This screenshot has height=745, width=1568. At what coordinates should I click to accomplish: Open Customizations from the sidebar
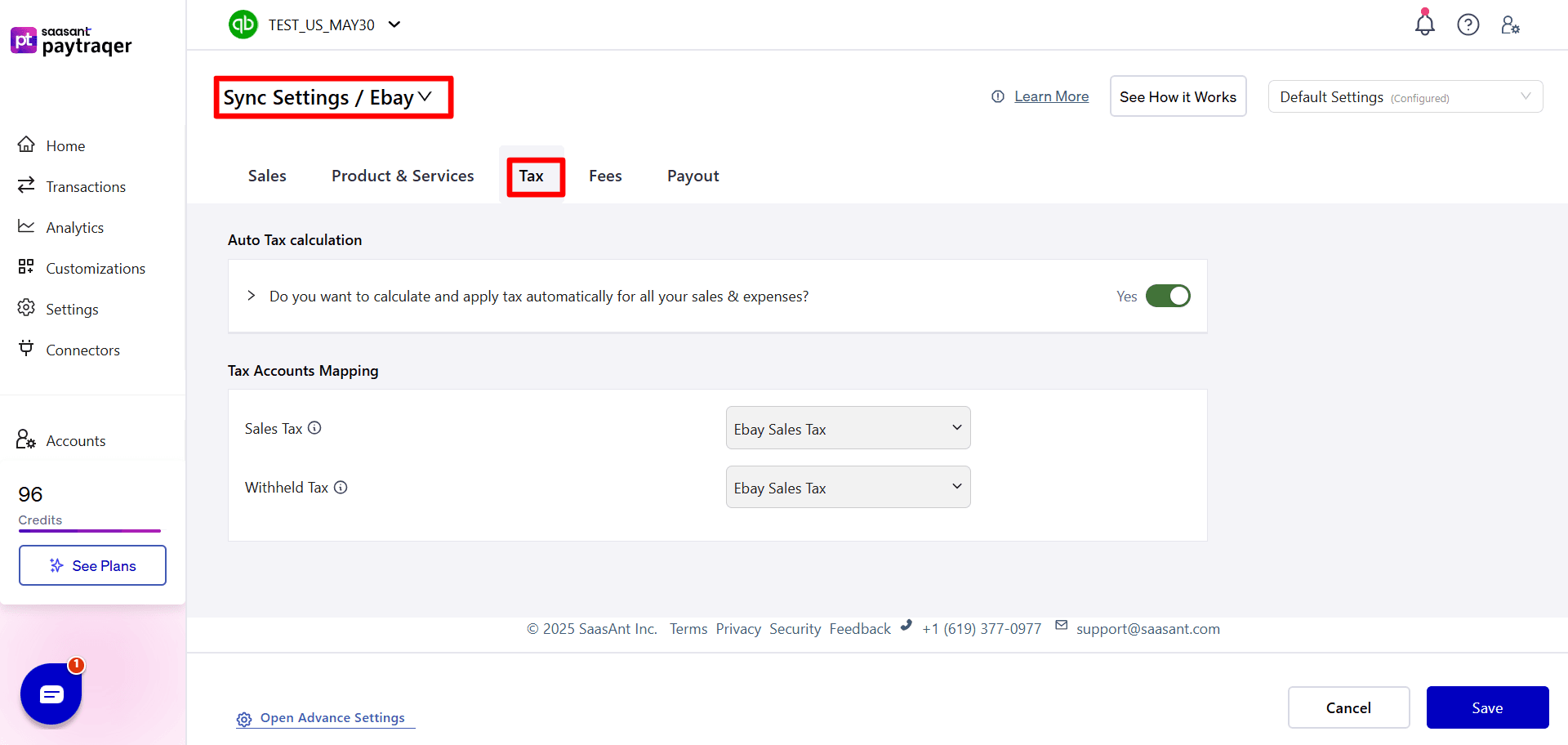(27, 267)
